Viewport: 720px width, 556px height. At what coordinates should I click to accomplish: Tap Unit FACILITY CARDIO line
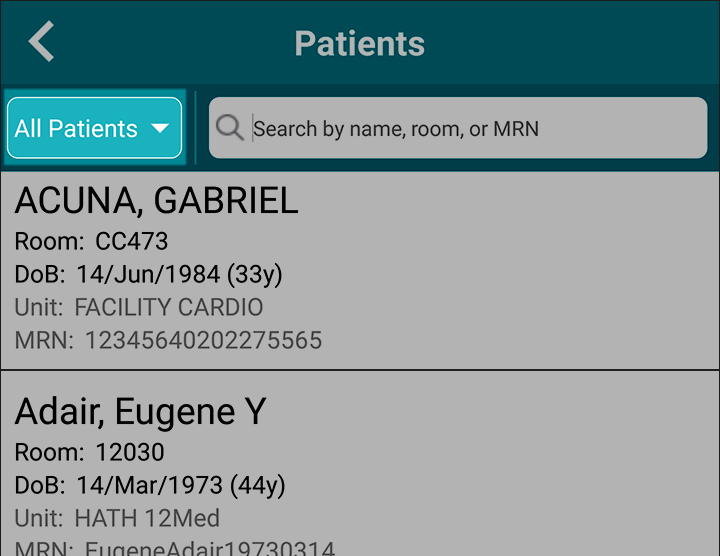coord(139,307)
